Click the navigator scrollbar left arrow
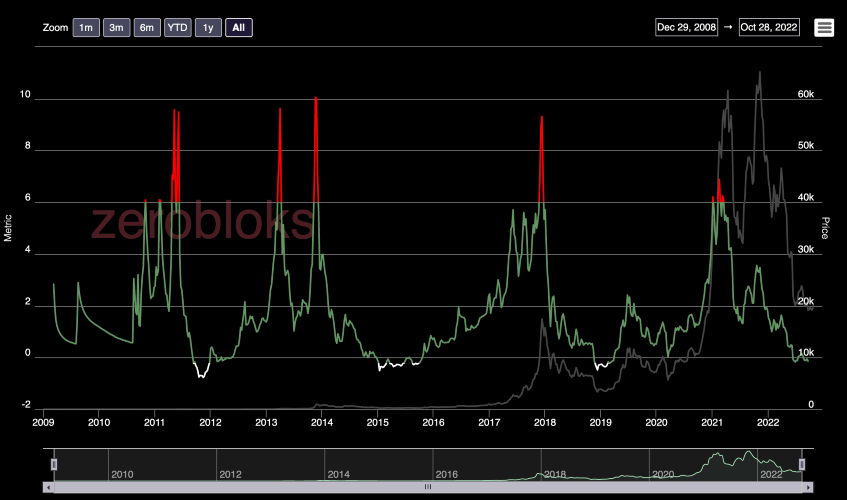Screen dimensions: 847x500 click(x=49, y=487)
